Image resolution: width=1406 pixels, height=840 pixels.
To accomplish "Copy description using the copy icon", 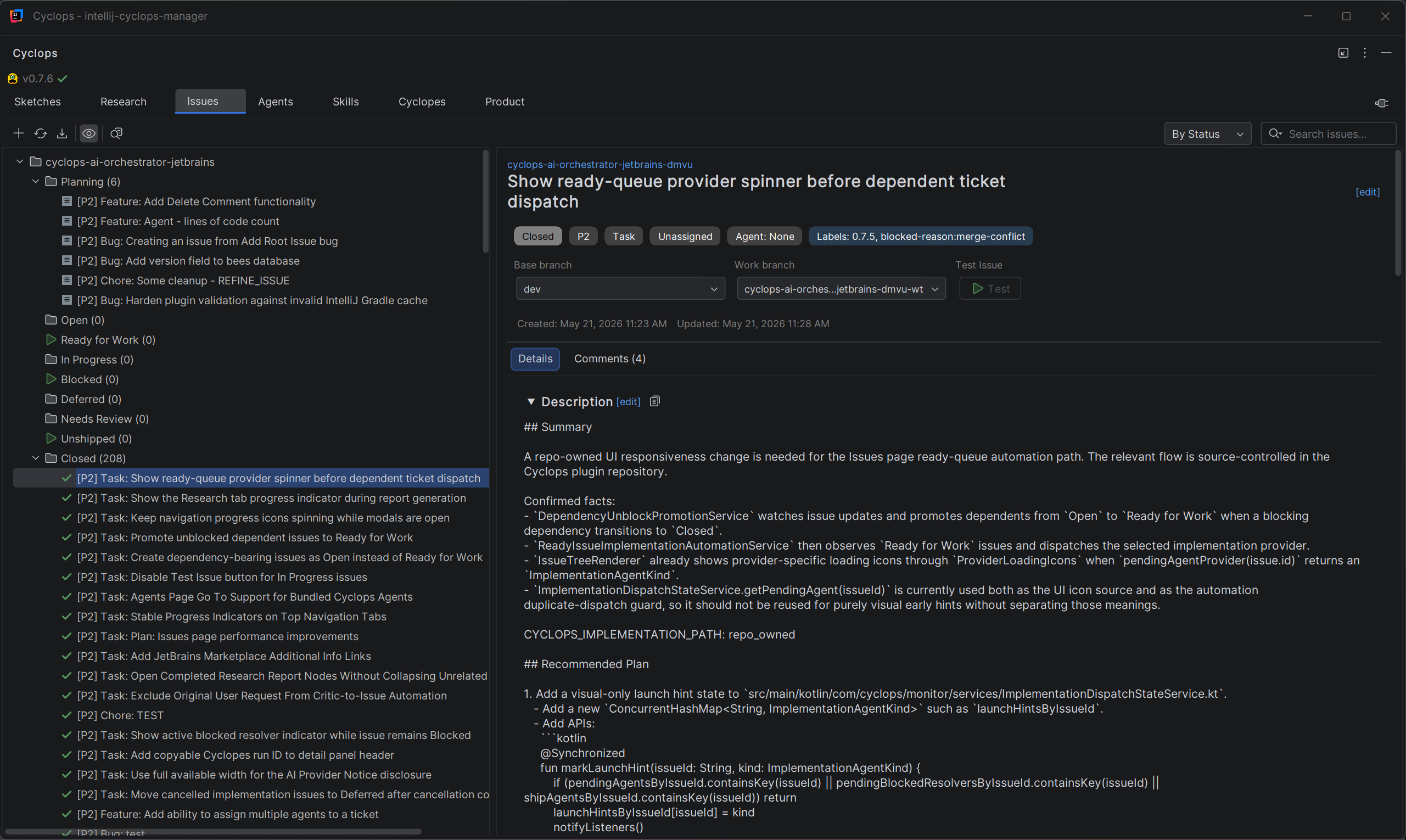I will coord(655,401).
